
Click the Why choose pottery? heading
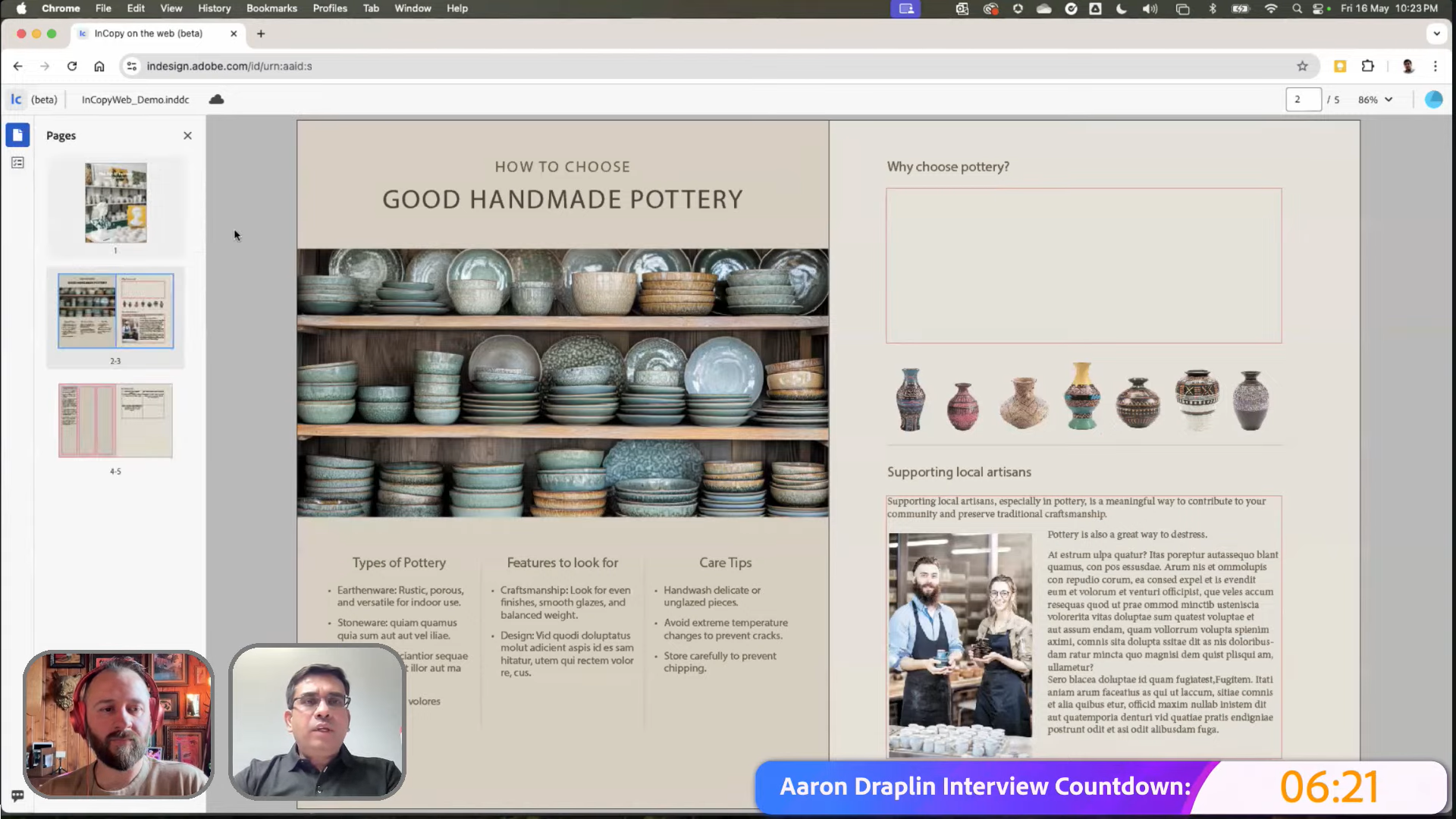[x=948, y=167]
